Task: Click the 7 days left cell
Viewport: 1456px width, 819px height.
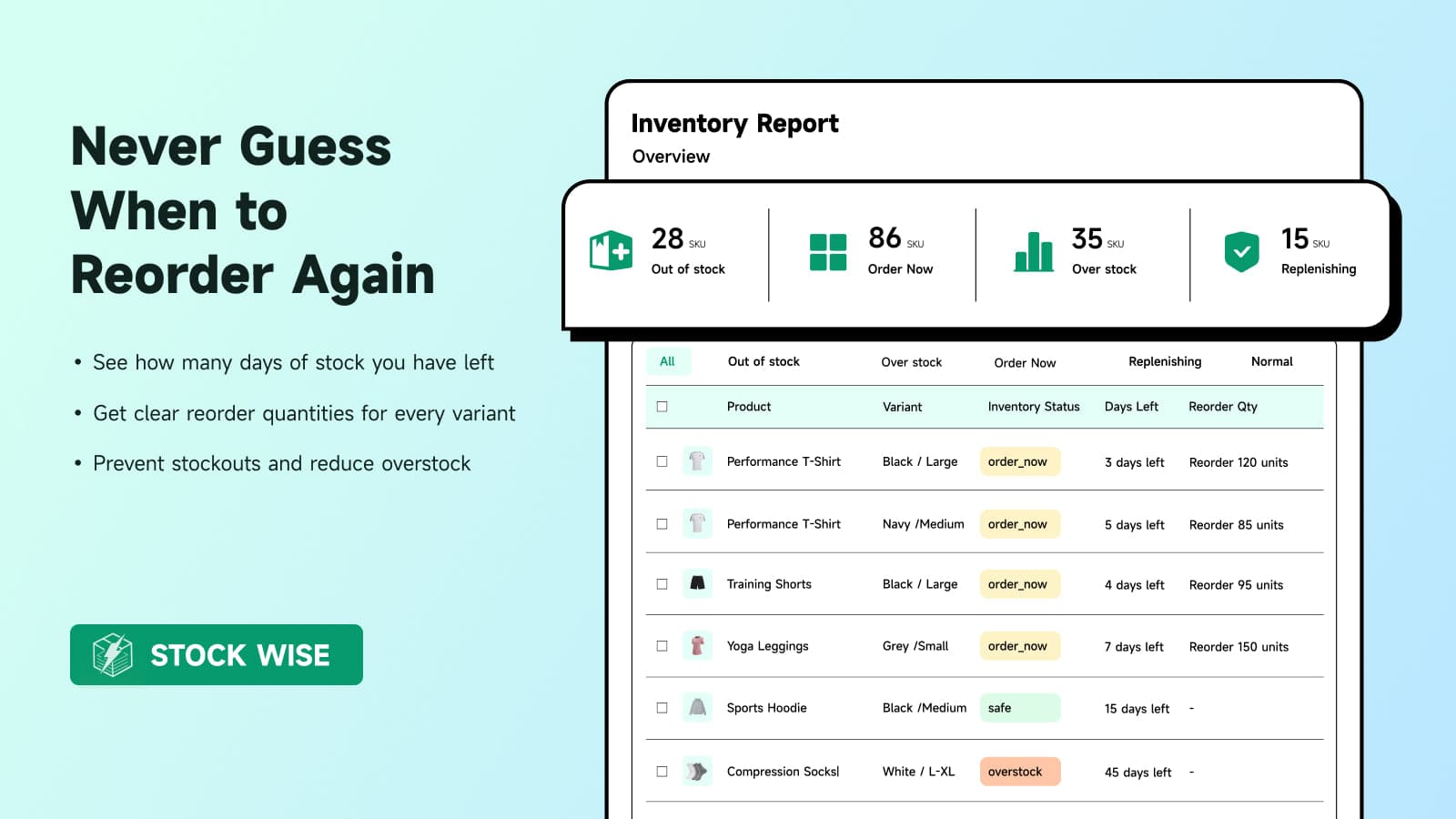Action: (x=1134, y=647)
